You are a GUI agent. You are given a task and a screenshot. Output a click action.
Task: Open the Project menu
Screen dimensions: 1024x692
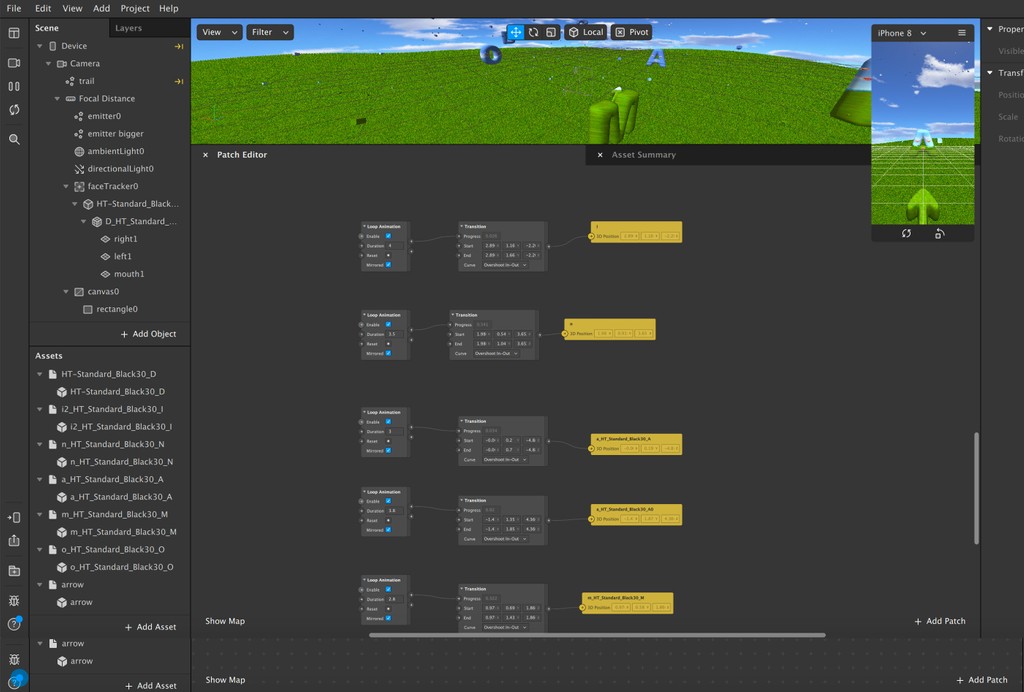pos(135,8)
